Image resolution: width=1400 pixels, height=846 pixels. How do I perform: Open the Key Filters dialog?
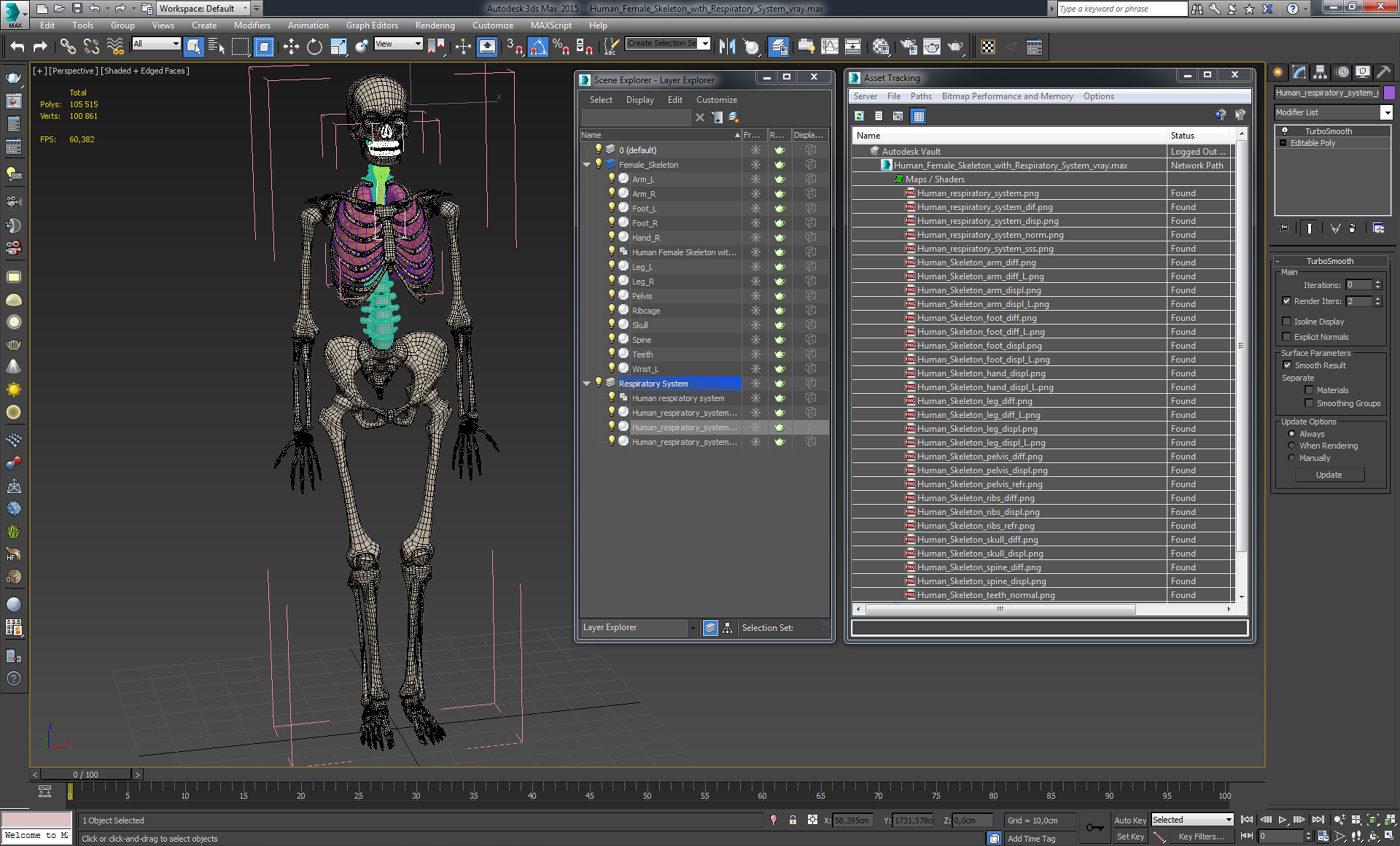click(x=1201, y=837)
